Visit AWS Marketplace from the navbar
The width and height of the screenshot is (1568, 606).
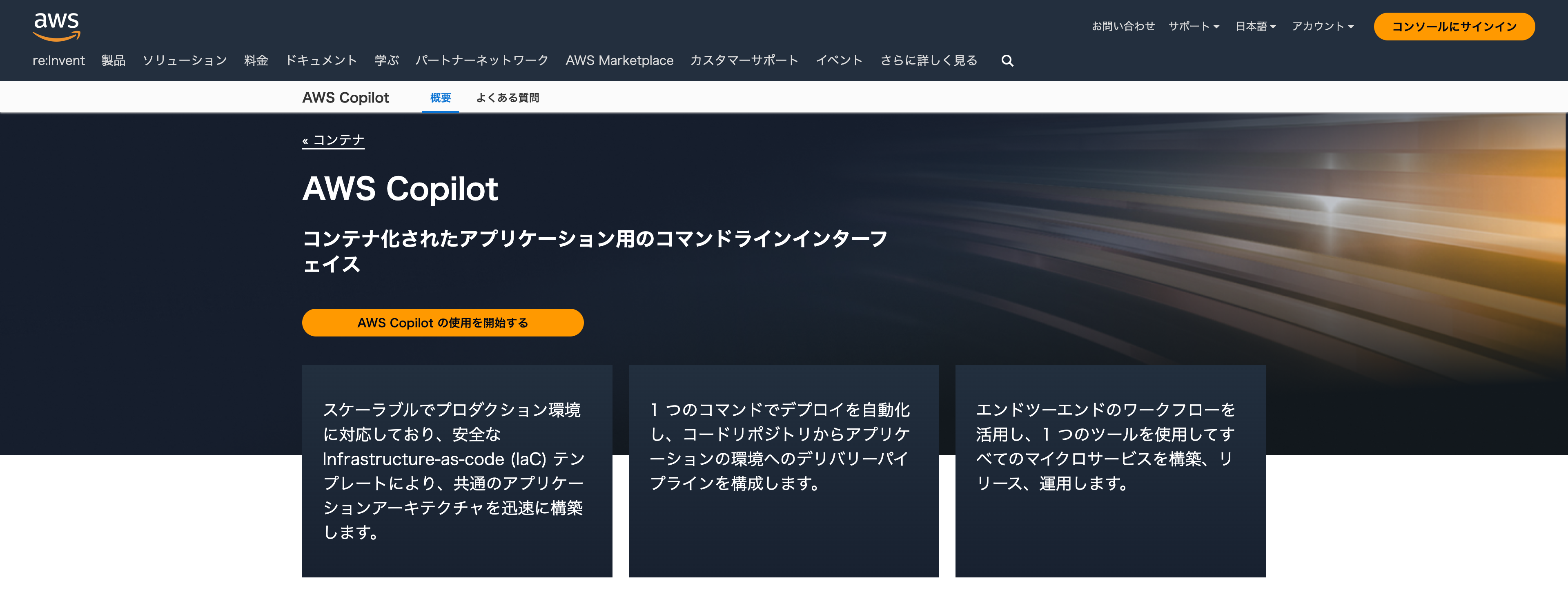[x=619, y=60]
